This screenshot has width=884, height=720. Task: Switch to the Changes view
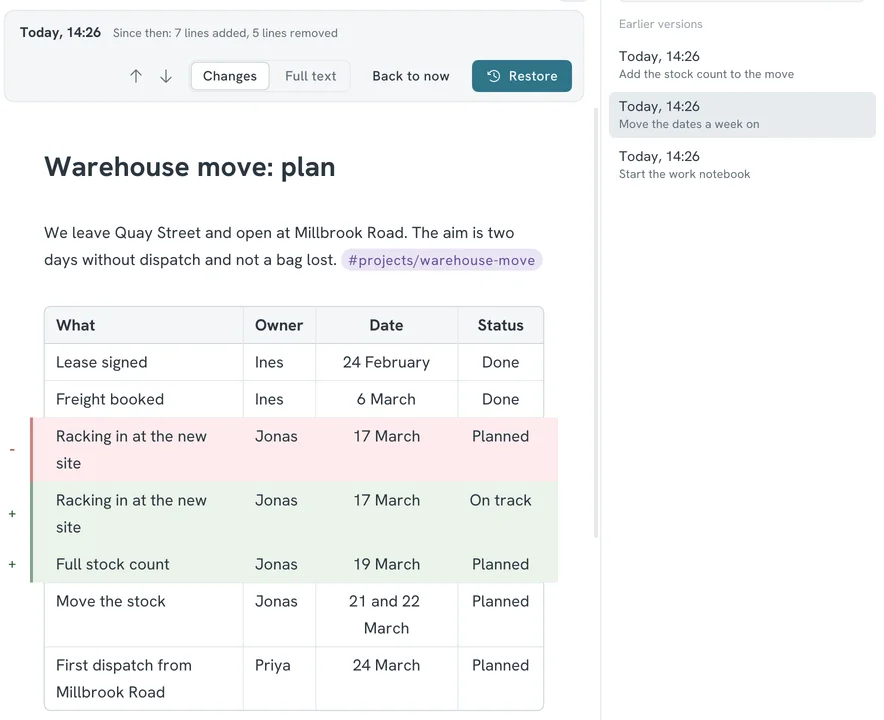tap(229, 76)
